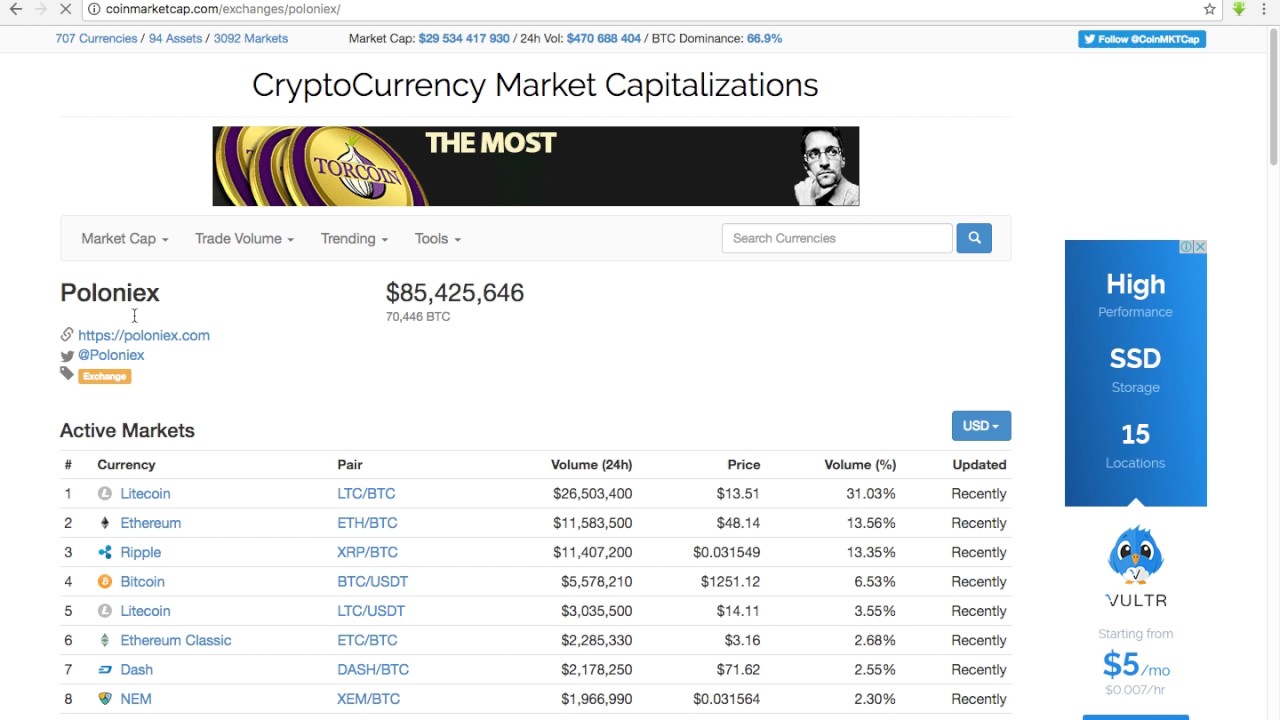Expand the Tools menu
Viewport: 1280px width, 720px height.
438,238
